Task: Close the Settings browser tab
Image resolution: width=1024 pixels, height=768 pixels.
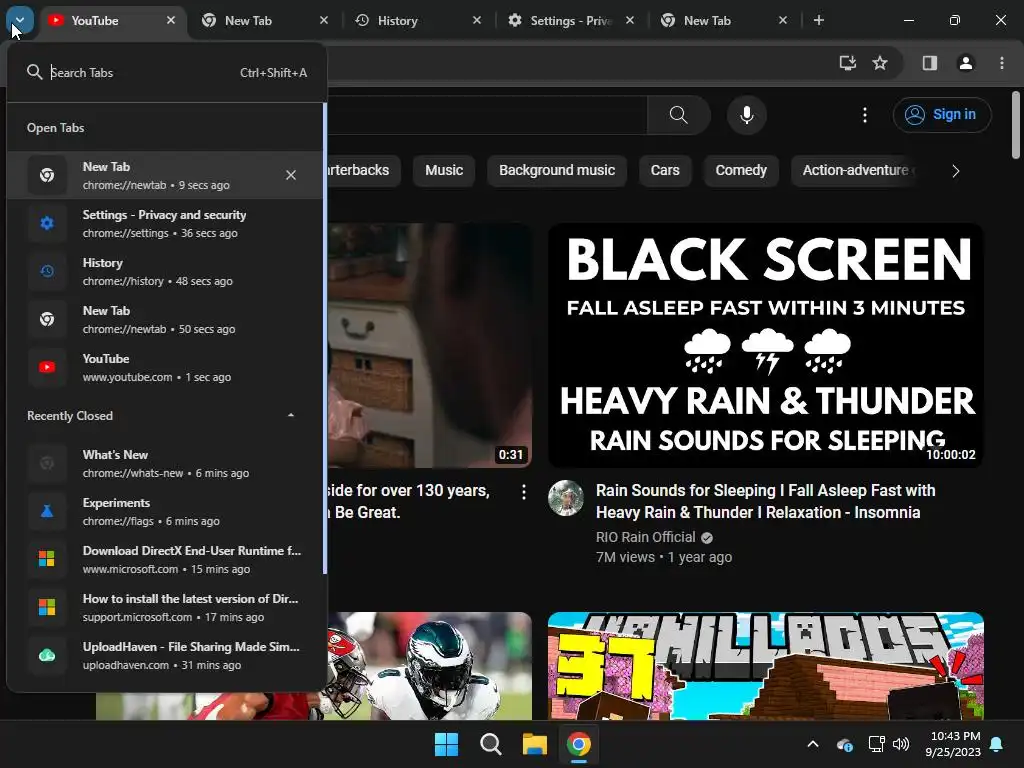Action: click(x=630, y=20)
